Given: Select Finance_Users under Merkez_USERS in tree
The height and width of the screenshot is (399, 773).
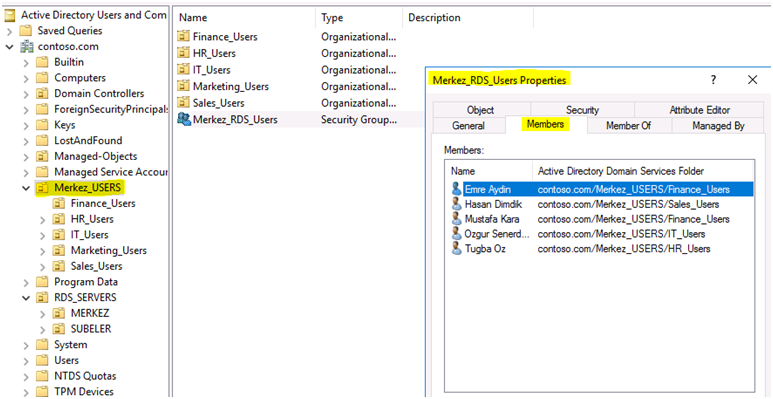Looking at the screenshot, I should click(103, 203).
